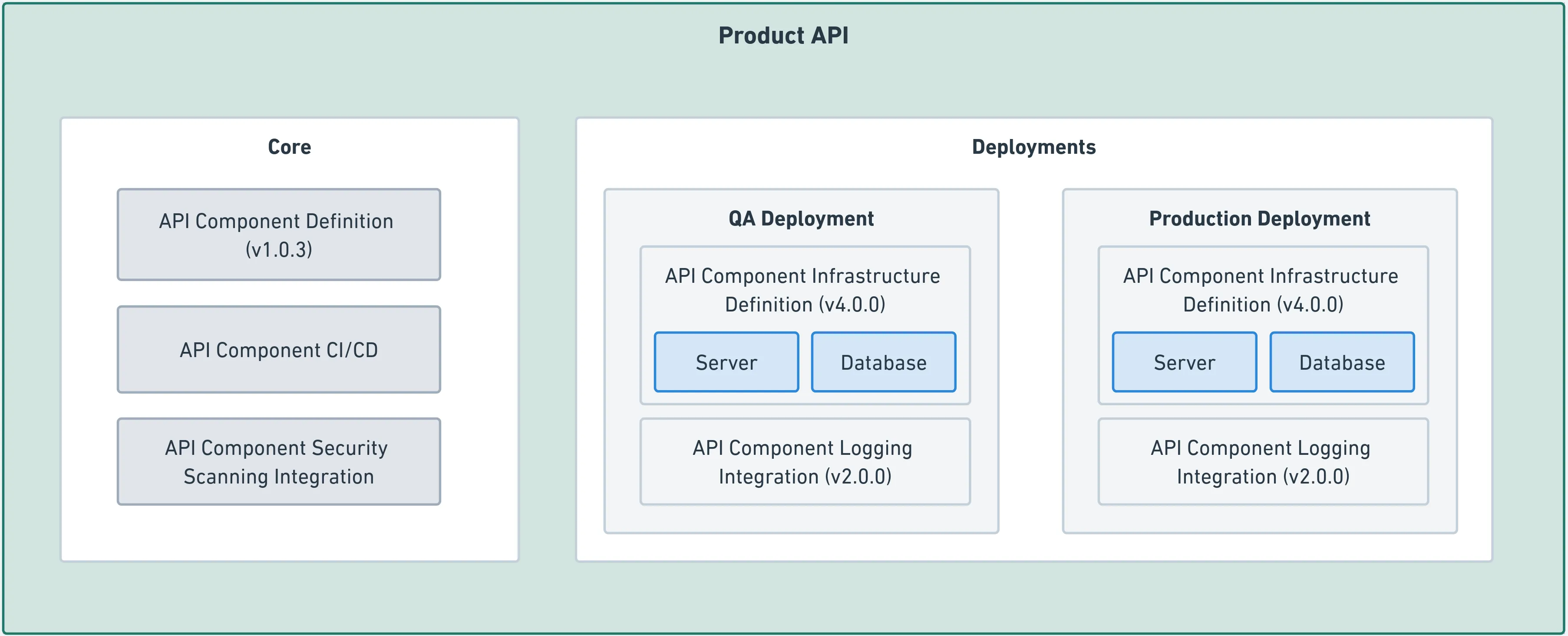1568x636 pixels.
Task: Click QA Deployment's Infrastructure Definition (v4.0.0) label
Action: (803, 290)
